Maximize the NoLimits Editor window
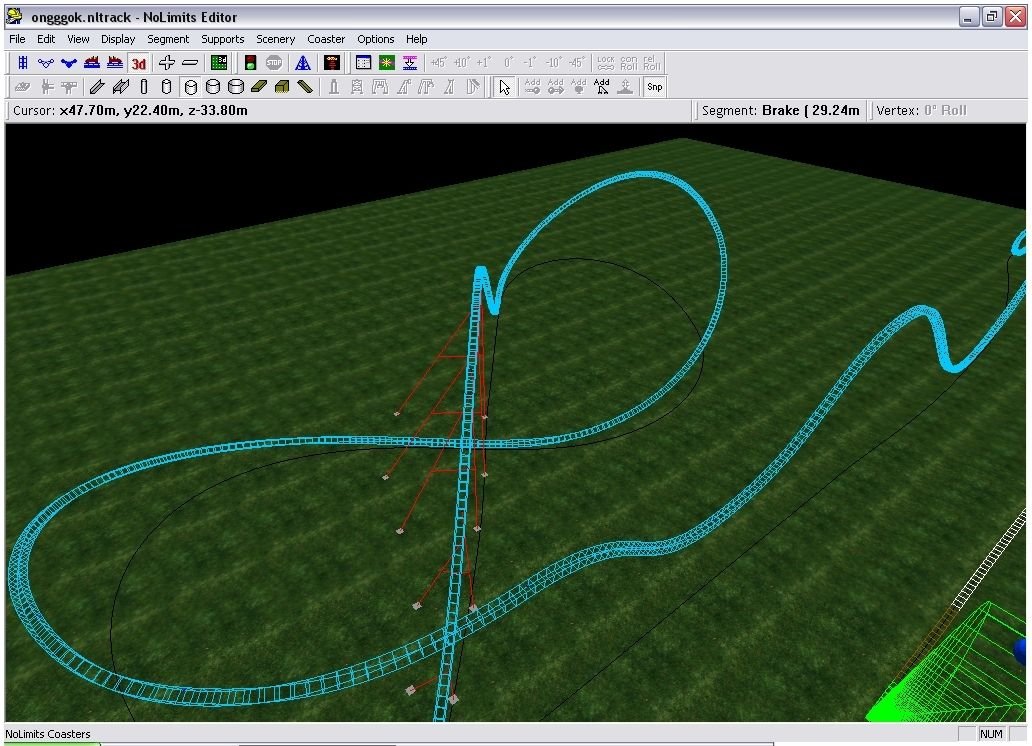Viewport: 1032px width, 746px height. (991, 16)
